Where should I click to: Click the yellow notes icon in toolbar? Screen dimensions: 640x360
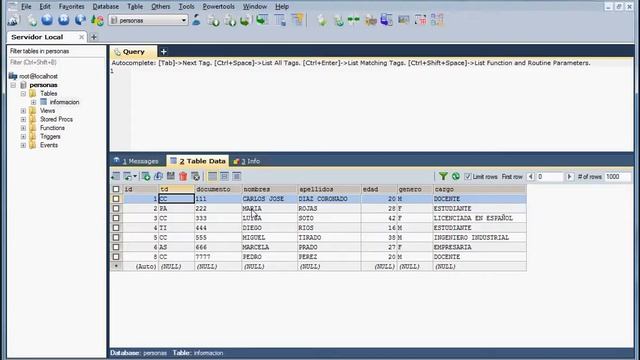298,20
